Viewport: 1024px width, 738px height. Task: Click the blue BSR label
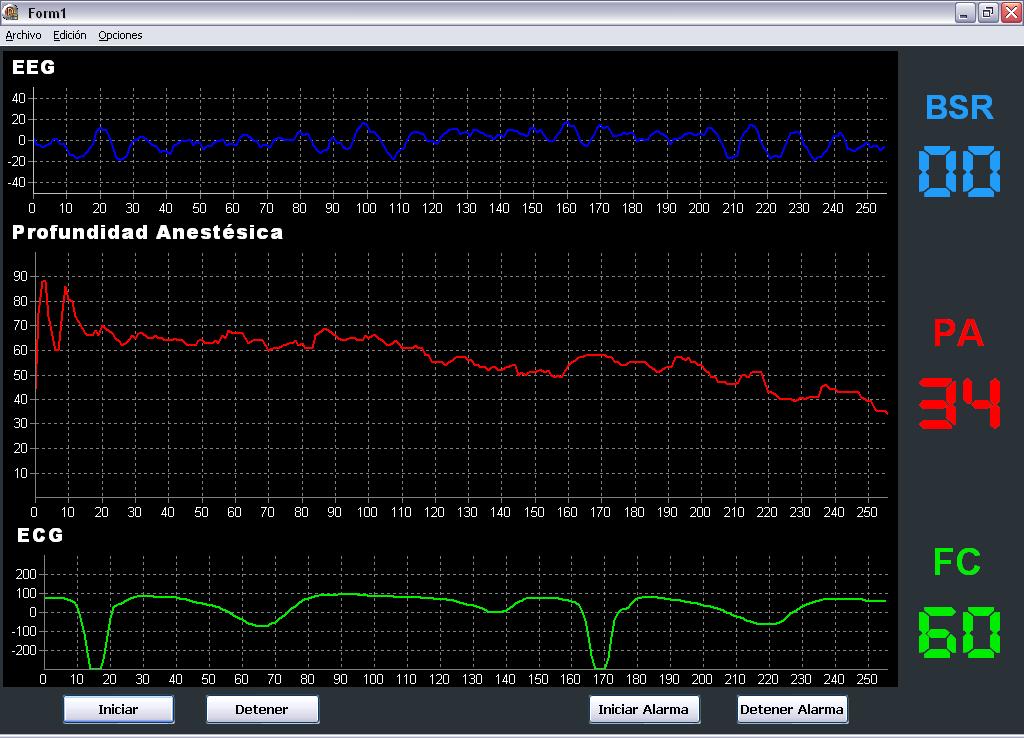coord(959,107)
